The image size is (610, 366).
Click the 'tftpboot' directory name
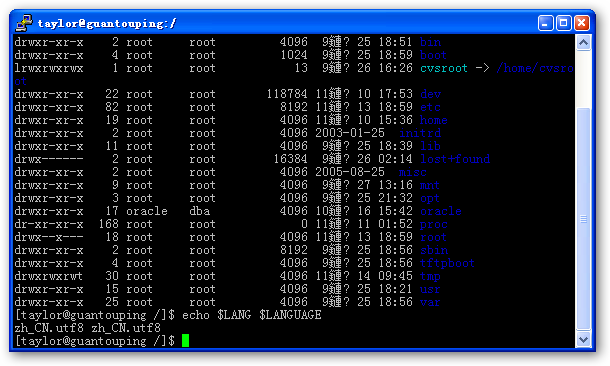pyautogui.click(x=447, y=263)
